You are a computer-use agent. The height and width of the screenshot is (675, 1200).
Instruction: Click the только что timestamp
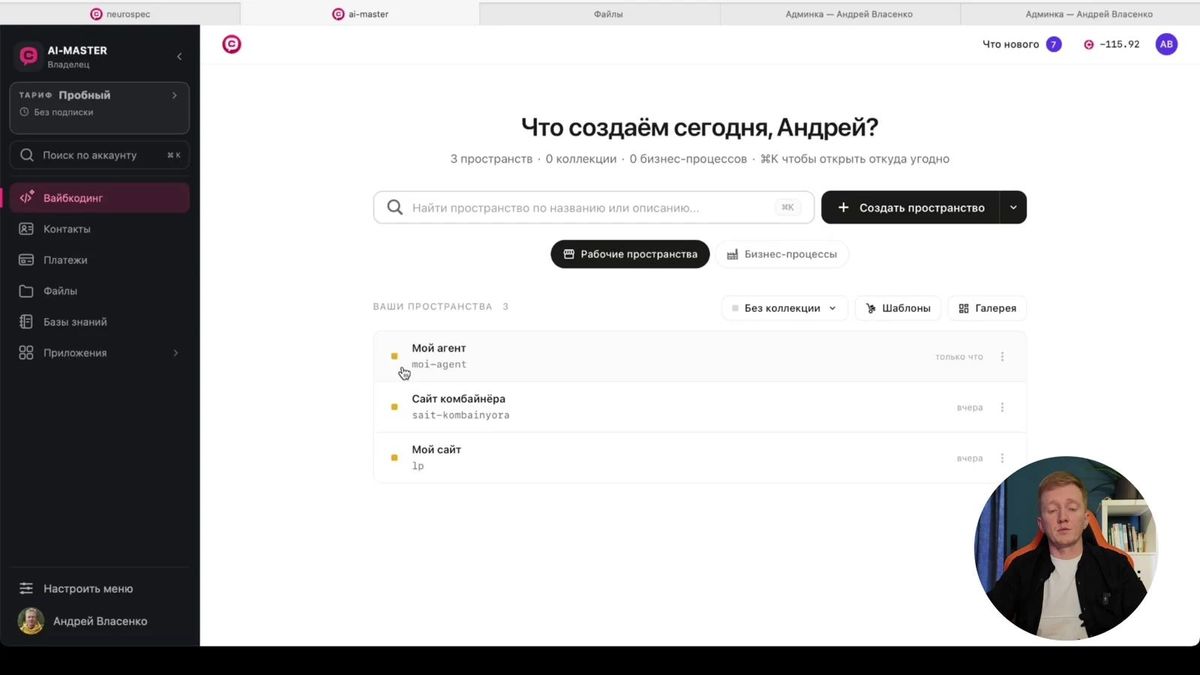click(959, 357)
